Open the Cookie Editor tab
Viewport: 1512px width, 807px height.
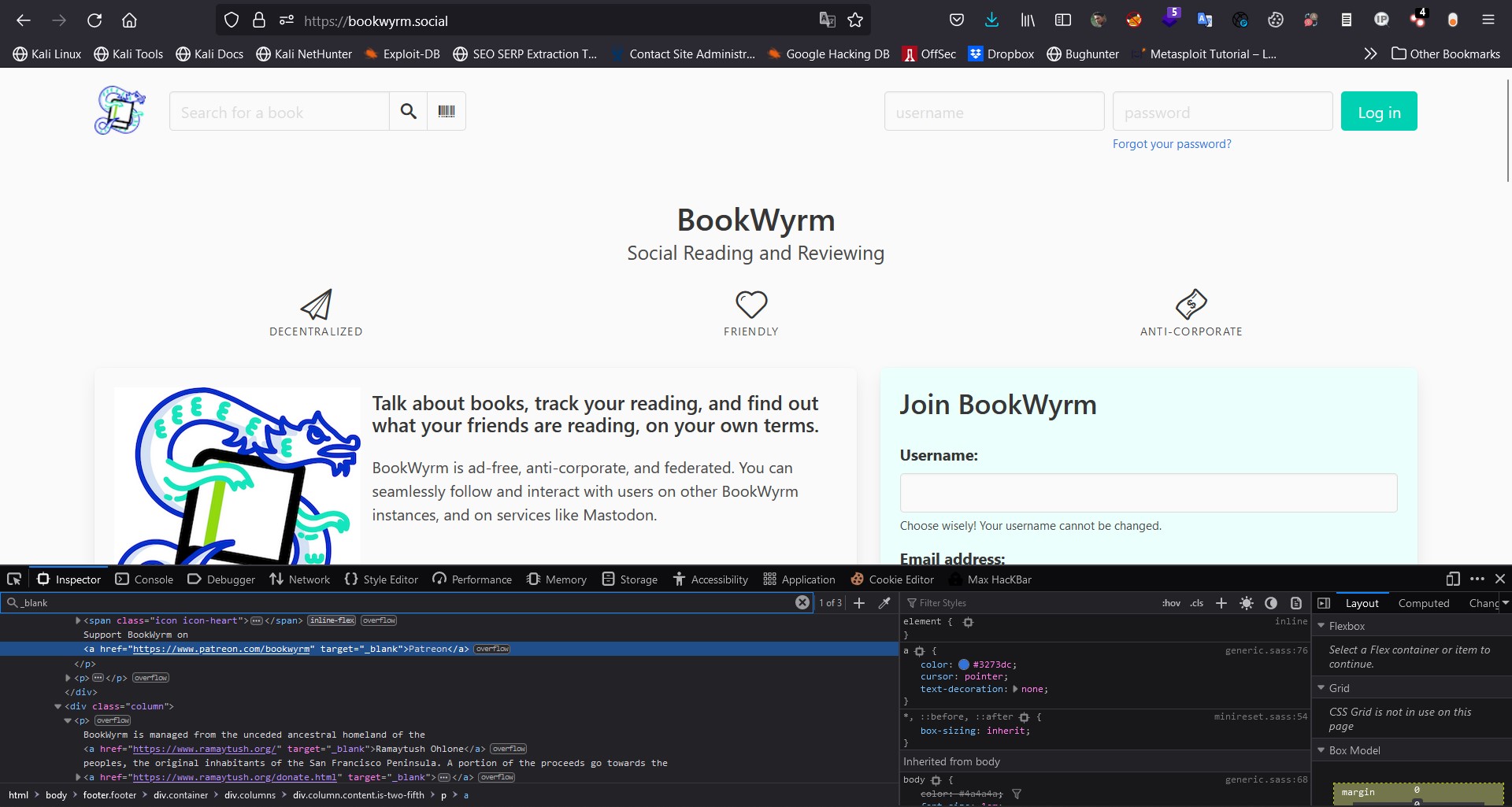click(x=892, y=579)
